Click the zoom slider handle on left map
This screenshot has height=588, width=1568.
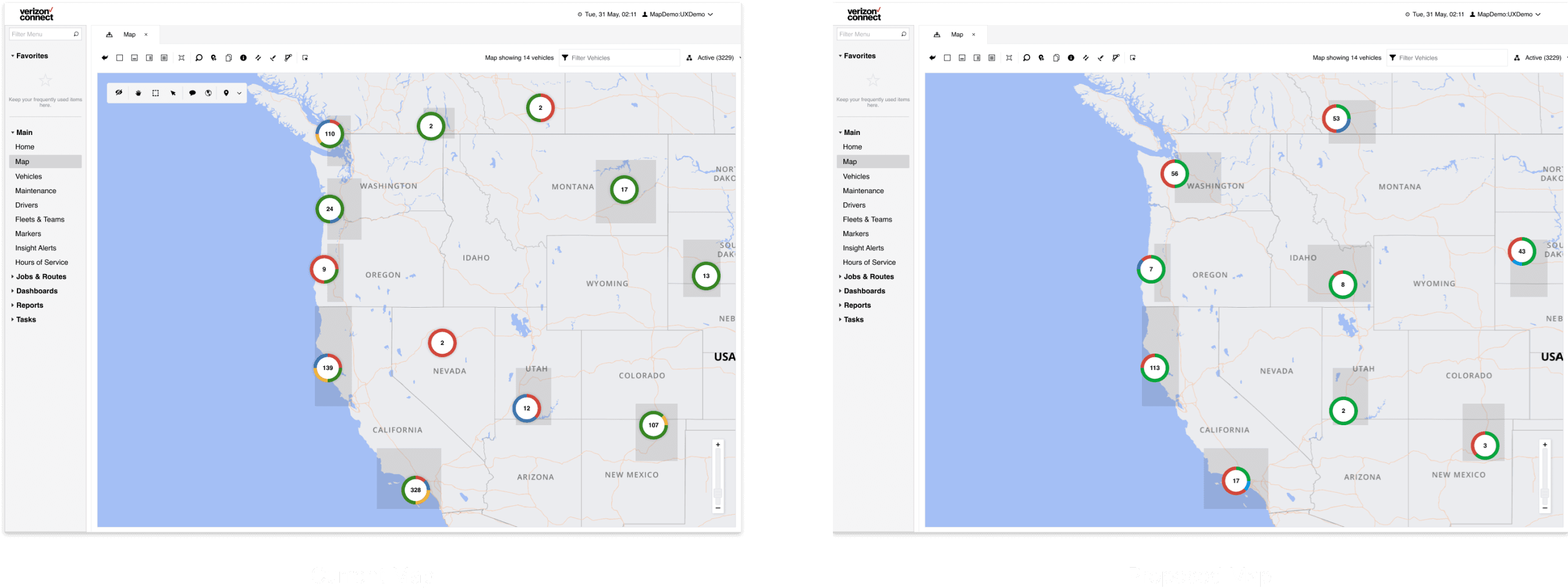coord(718,493)
